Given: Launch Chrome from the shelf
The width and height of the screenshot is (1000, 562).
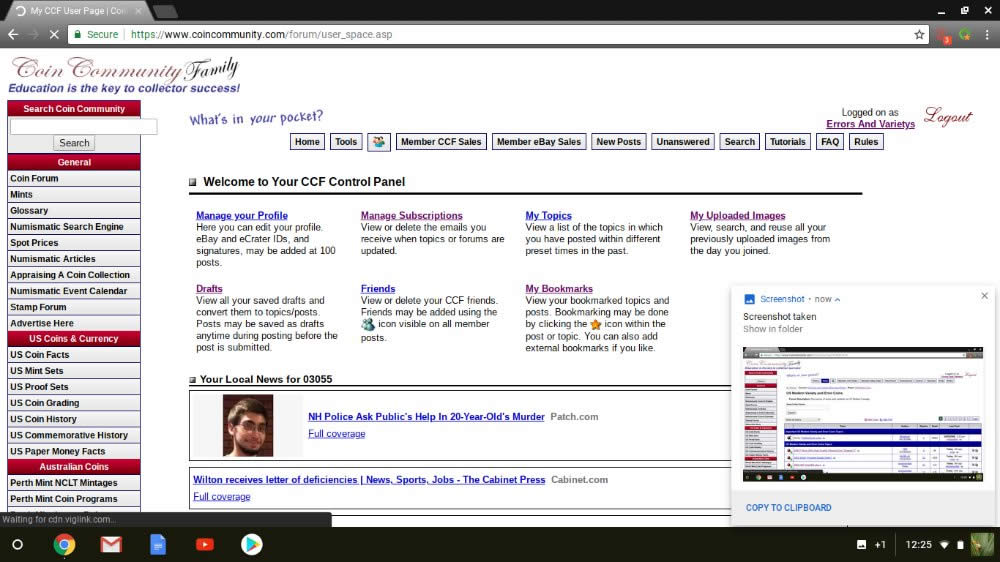Looking at the screenshot, I should [x=64, y=544].
